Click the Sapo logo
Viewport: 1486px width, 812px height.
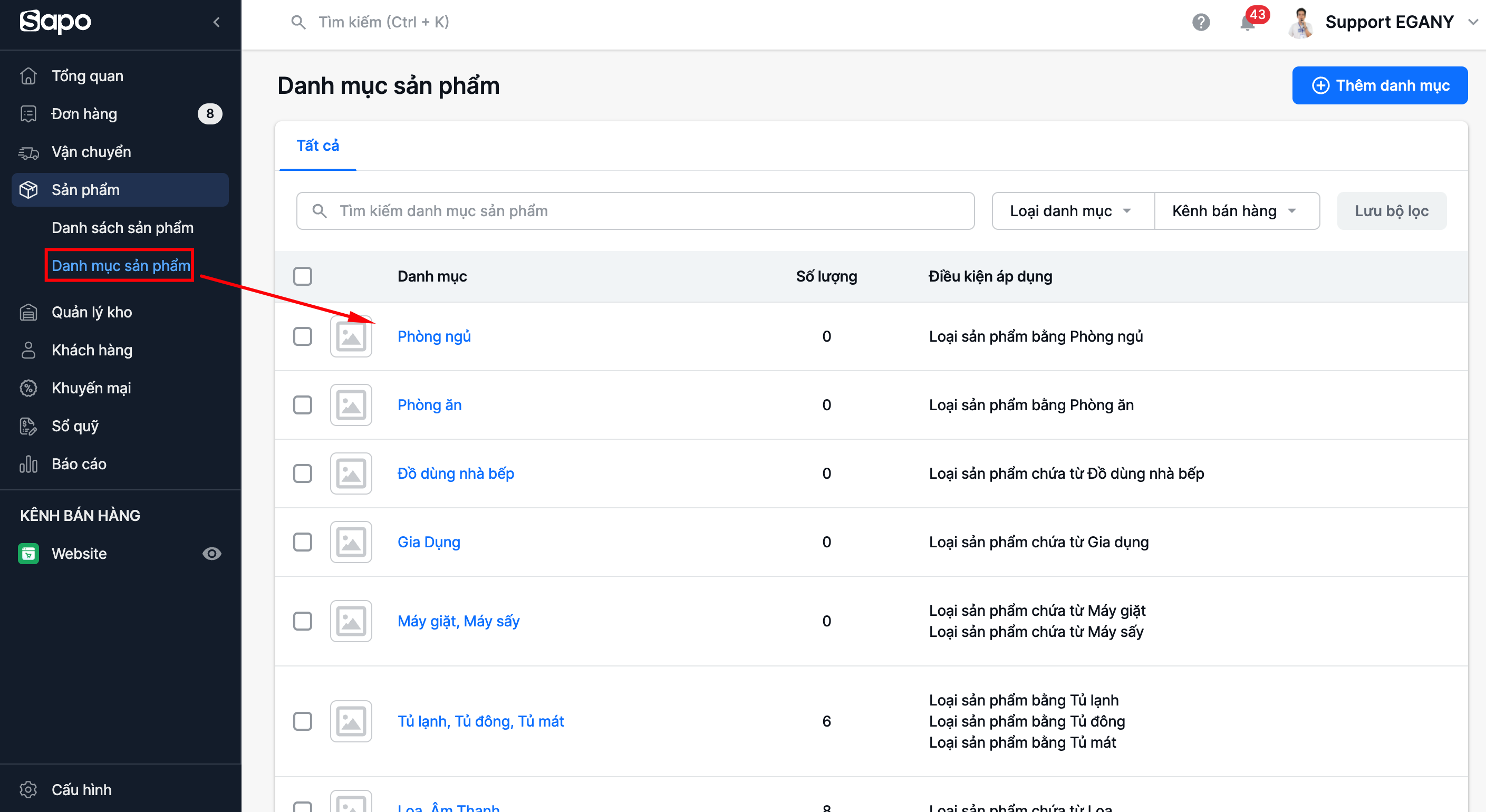pos(55,22)
